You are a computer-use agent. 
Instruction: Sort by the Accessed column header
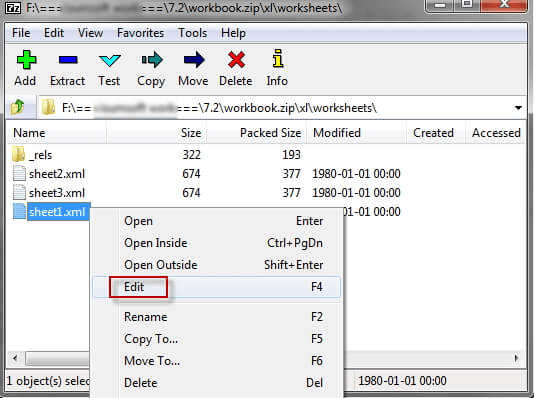pos(496,133)
